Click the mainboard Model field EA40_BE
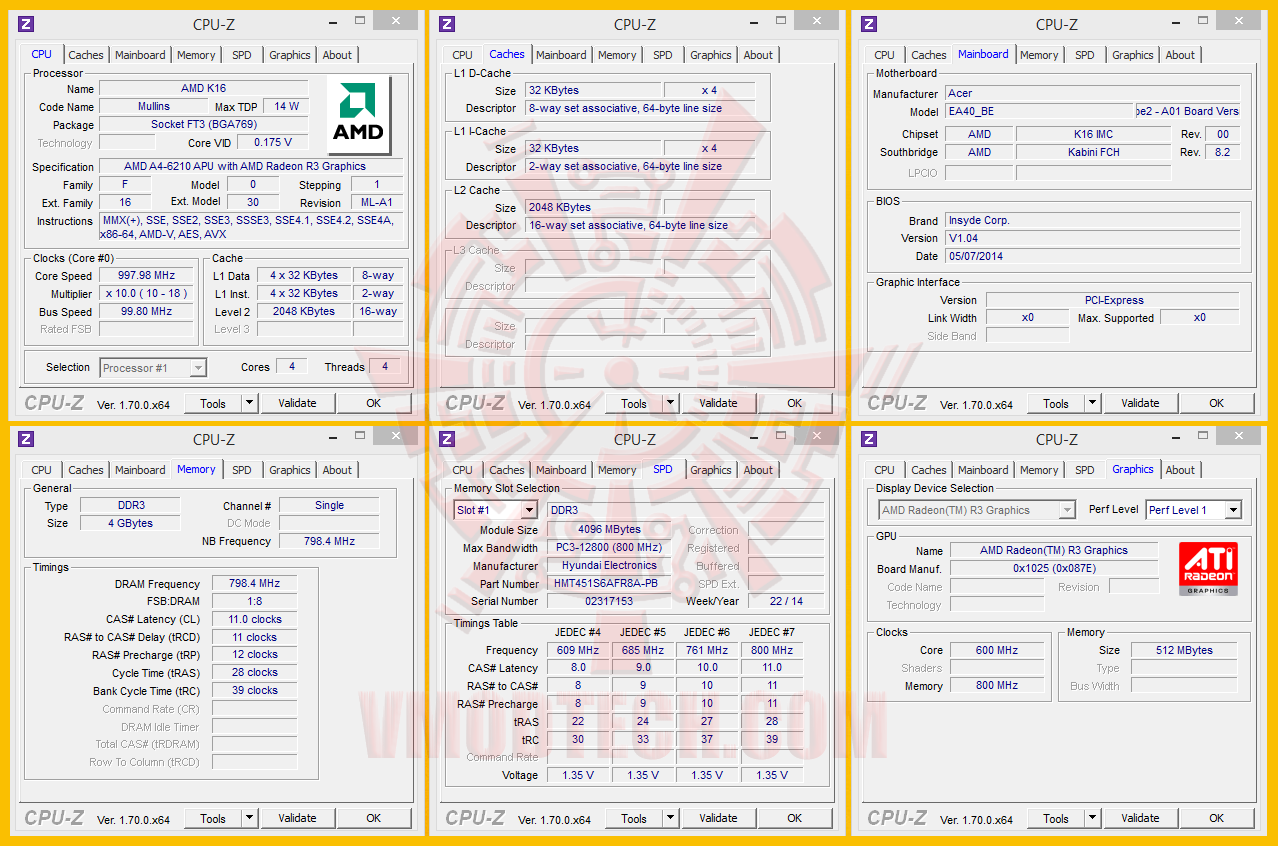 click(x=1040, y=111)
